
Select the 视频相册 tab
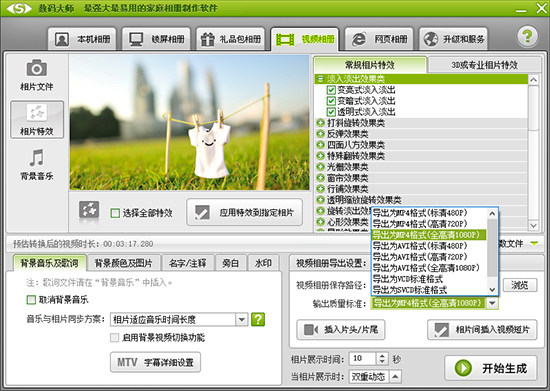305,39
